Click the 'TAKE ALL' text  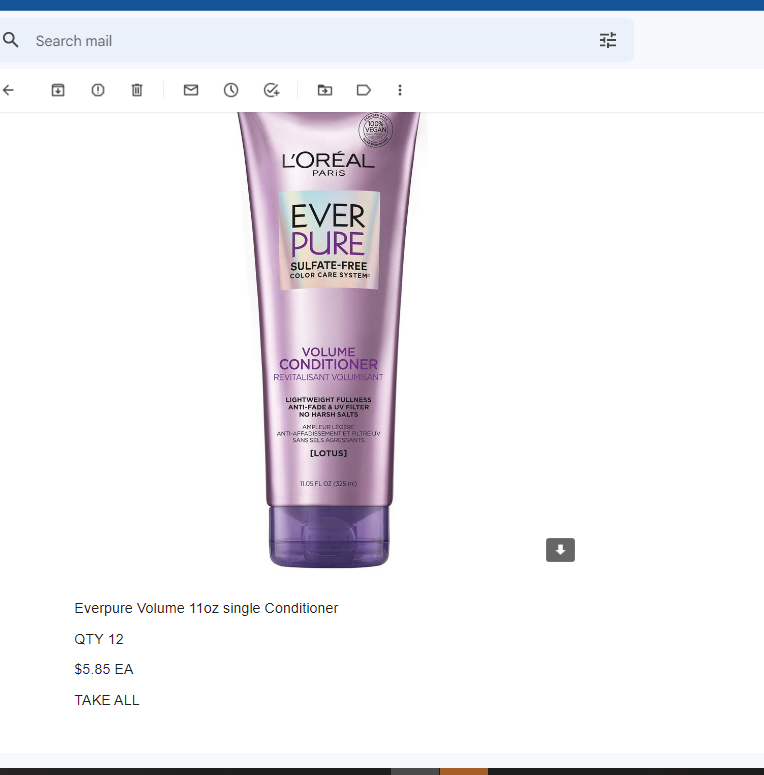click(x=107, y=700)
